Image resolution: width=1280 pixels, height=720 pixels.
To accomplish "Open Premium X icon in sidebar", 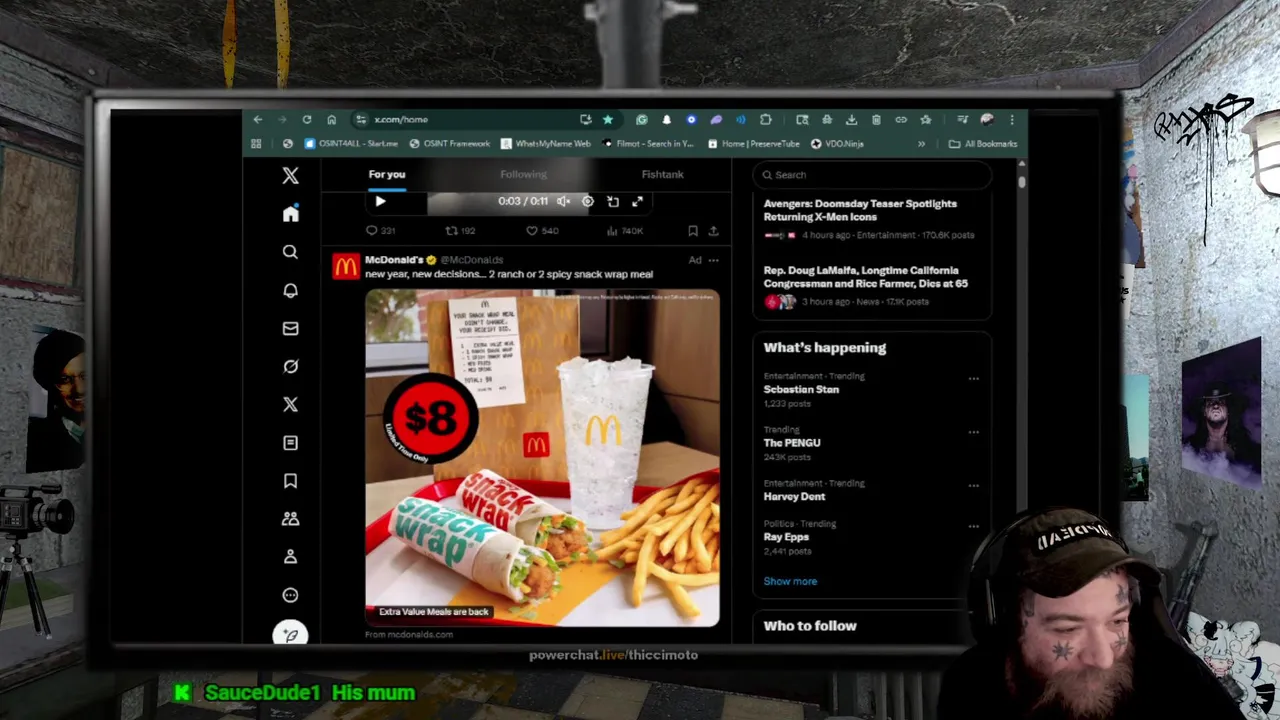I will pos(290,404).
